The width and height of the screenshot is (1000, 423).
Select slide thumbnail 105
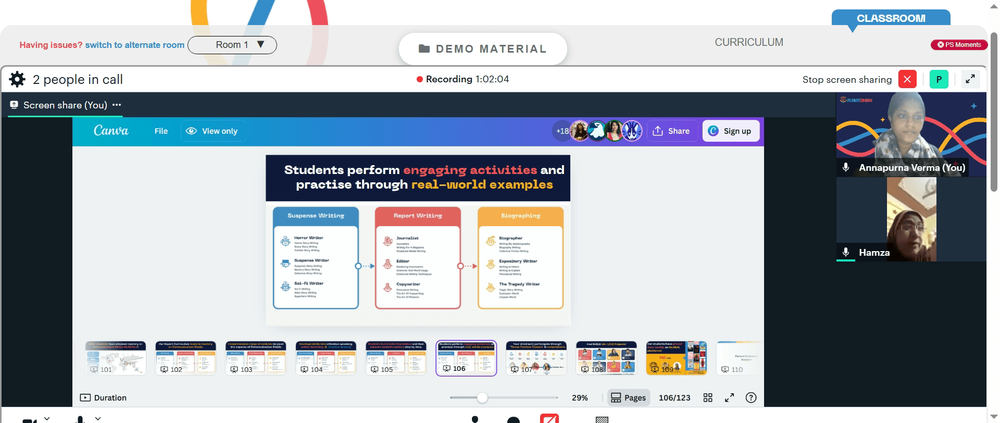396,358
